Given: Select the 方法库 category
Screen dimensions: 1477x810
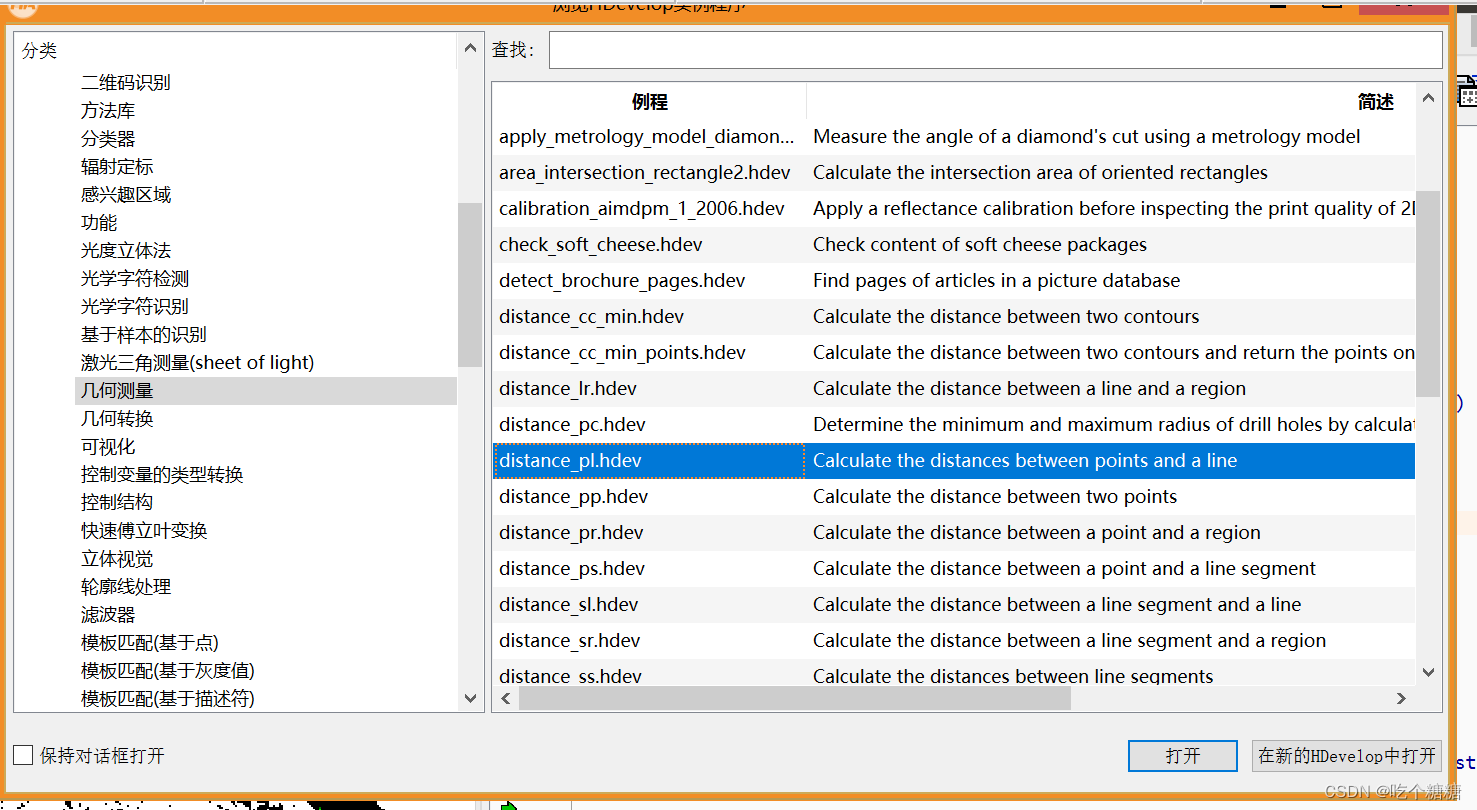Looking at the screenshot, I should pyautogui.click(x=108, y=111).
